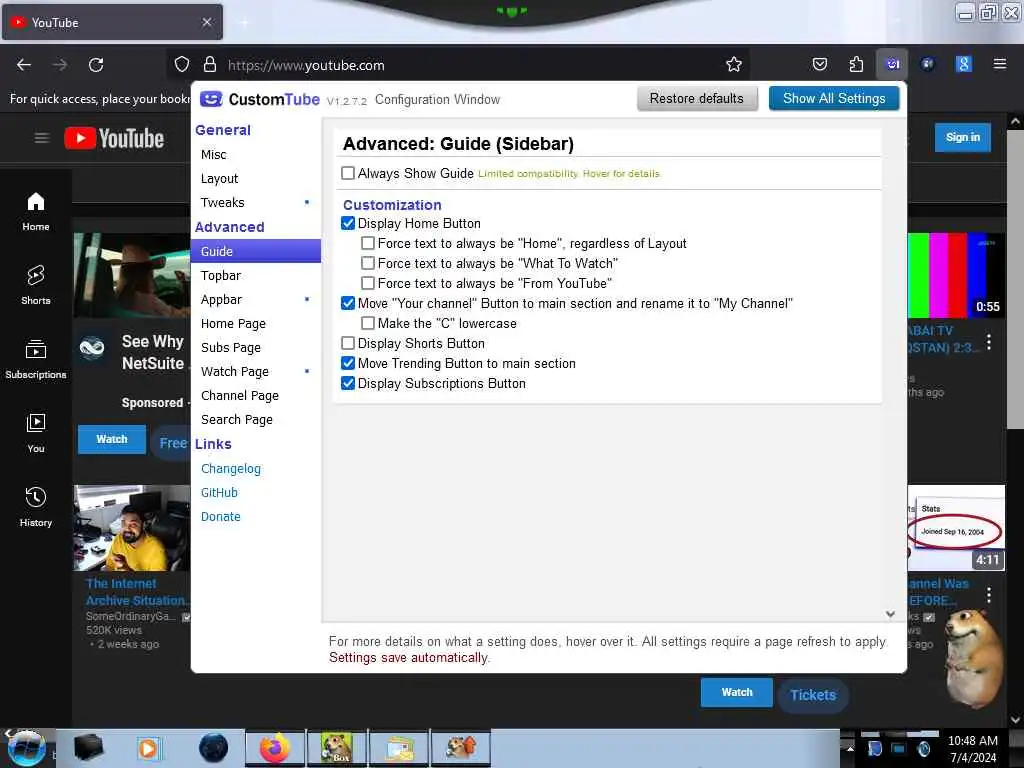
Task: Open the Extensions puzzle icon
Action: coord(856,64)
